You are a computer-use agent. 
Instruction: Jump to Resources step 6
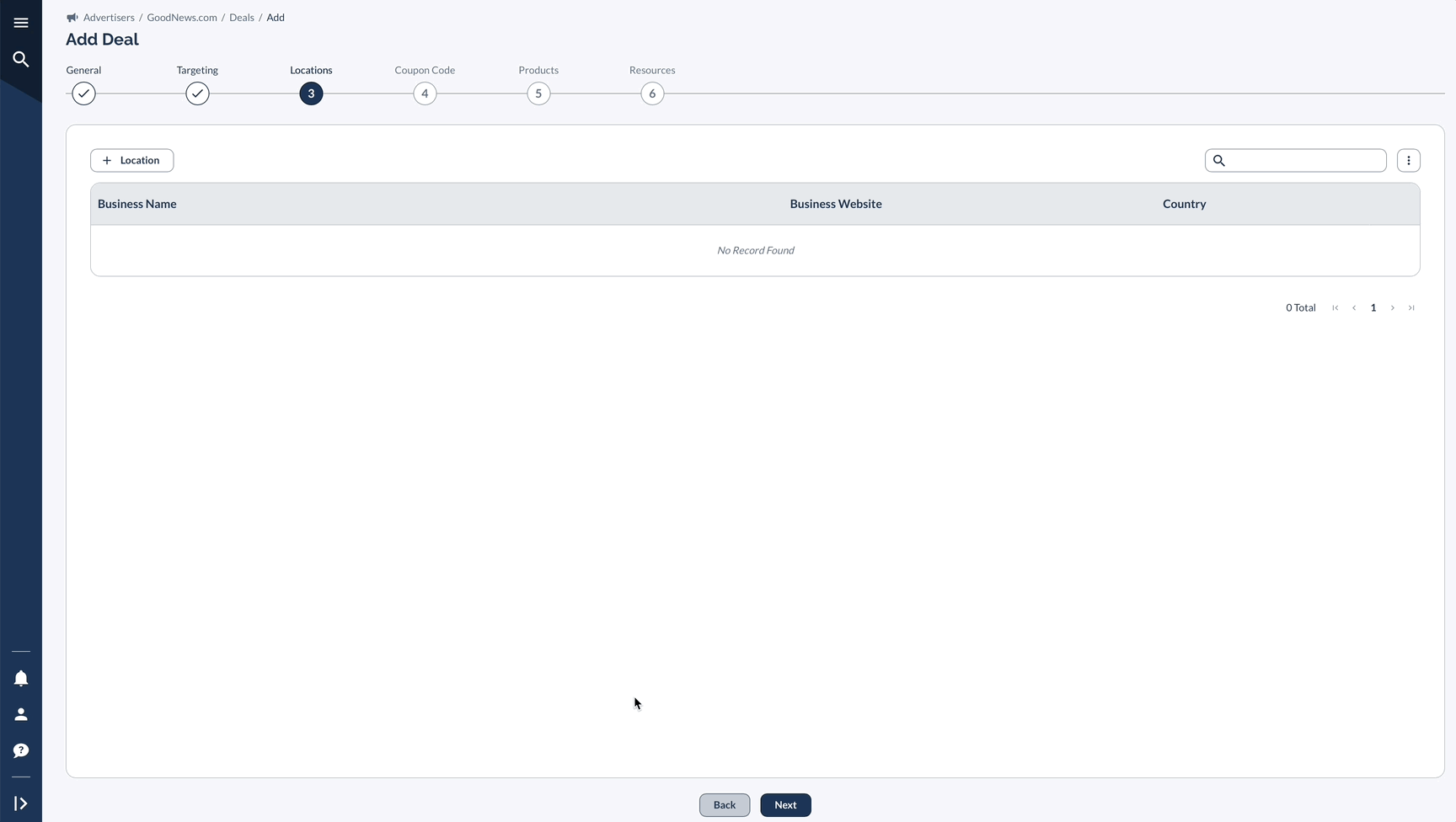coord(652,93)
